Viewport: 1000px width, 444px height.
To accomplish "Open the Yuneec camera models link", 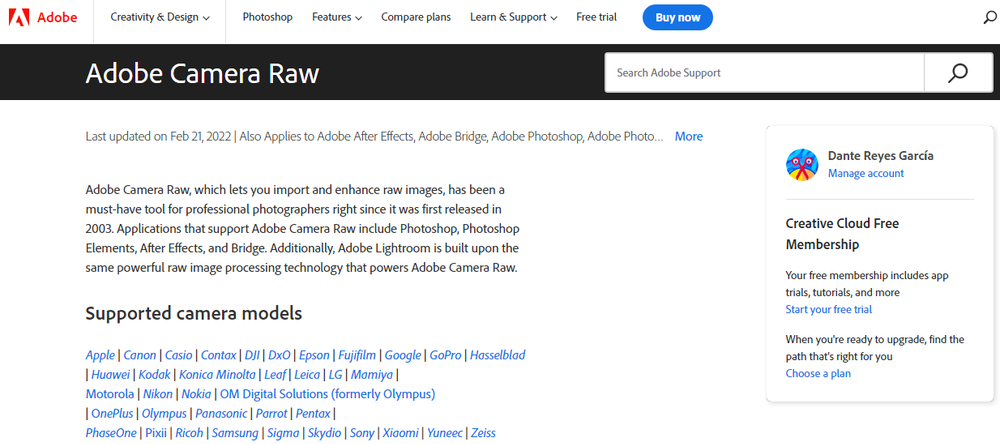I will click(445, 433).
